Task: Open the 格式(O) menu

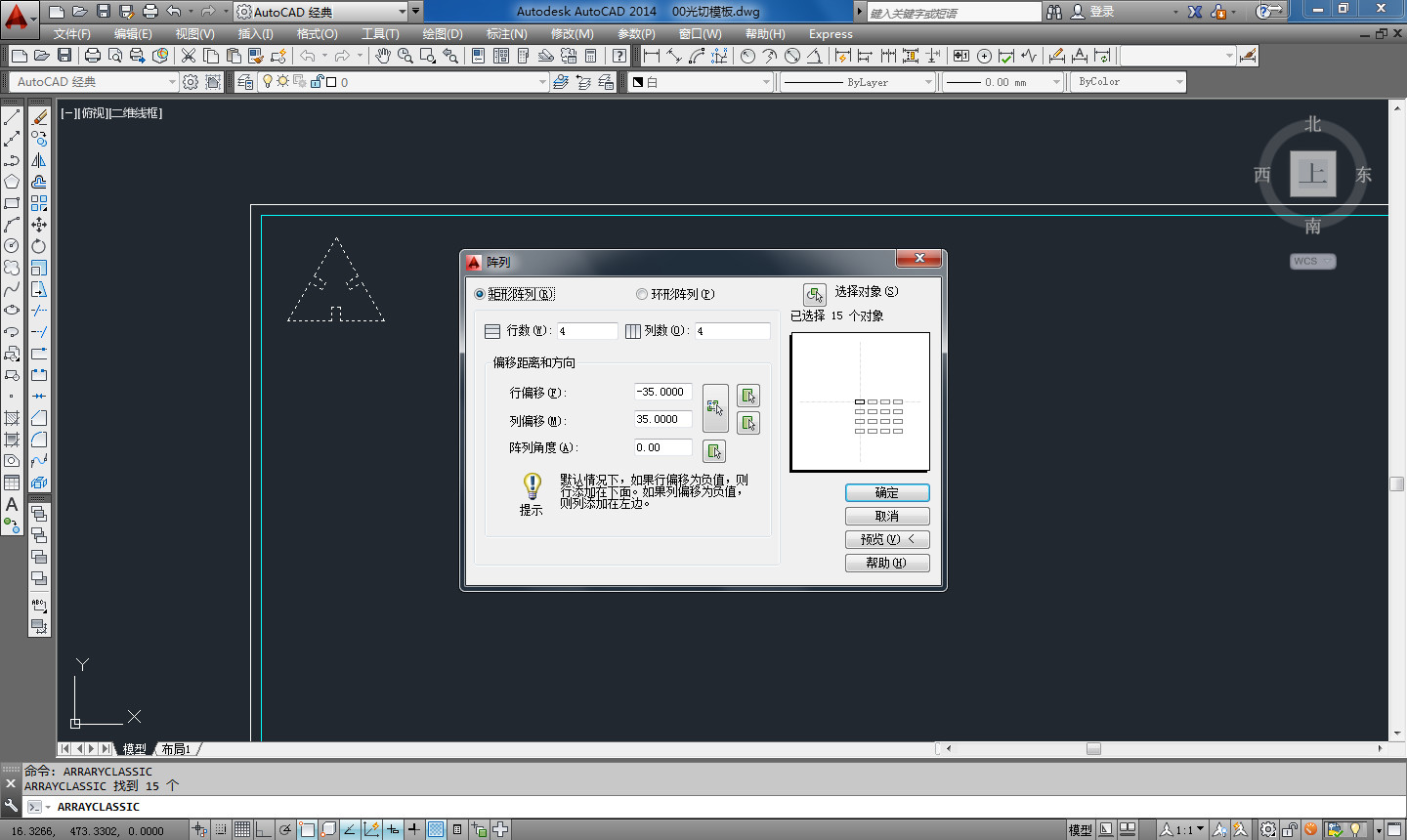Action: tap(318, 34)
